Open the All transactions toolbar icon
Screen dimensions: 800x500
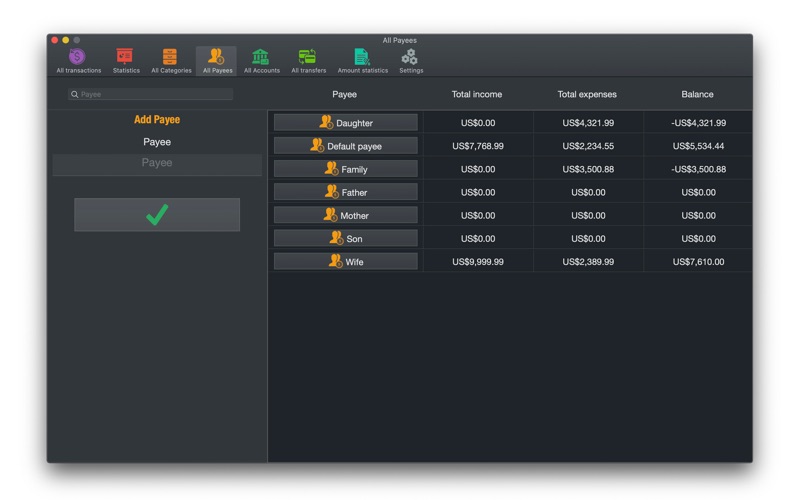[x=78, y=61]
